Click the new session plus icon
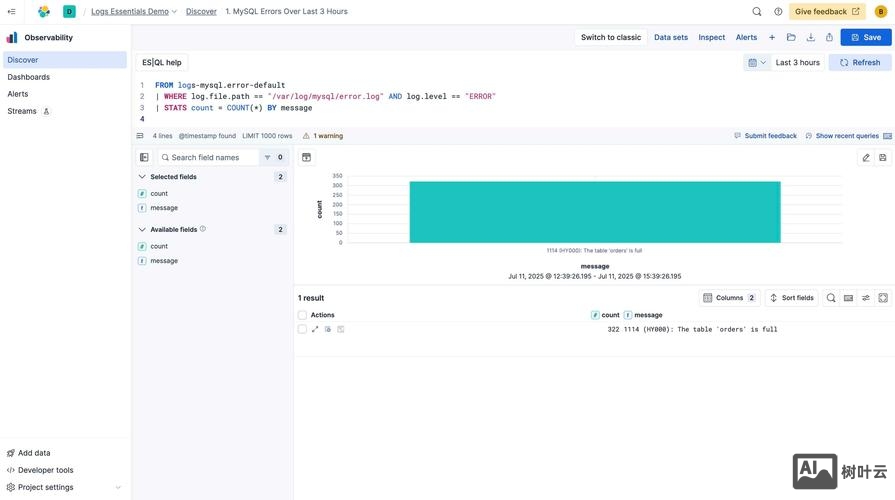 [772, 37]
